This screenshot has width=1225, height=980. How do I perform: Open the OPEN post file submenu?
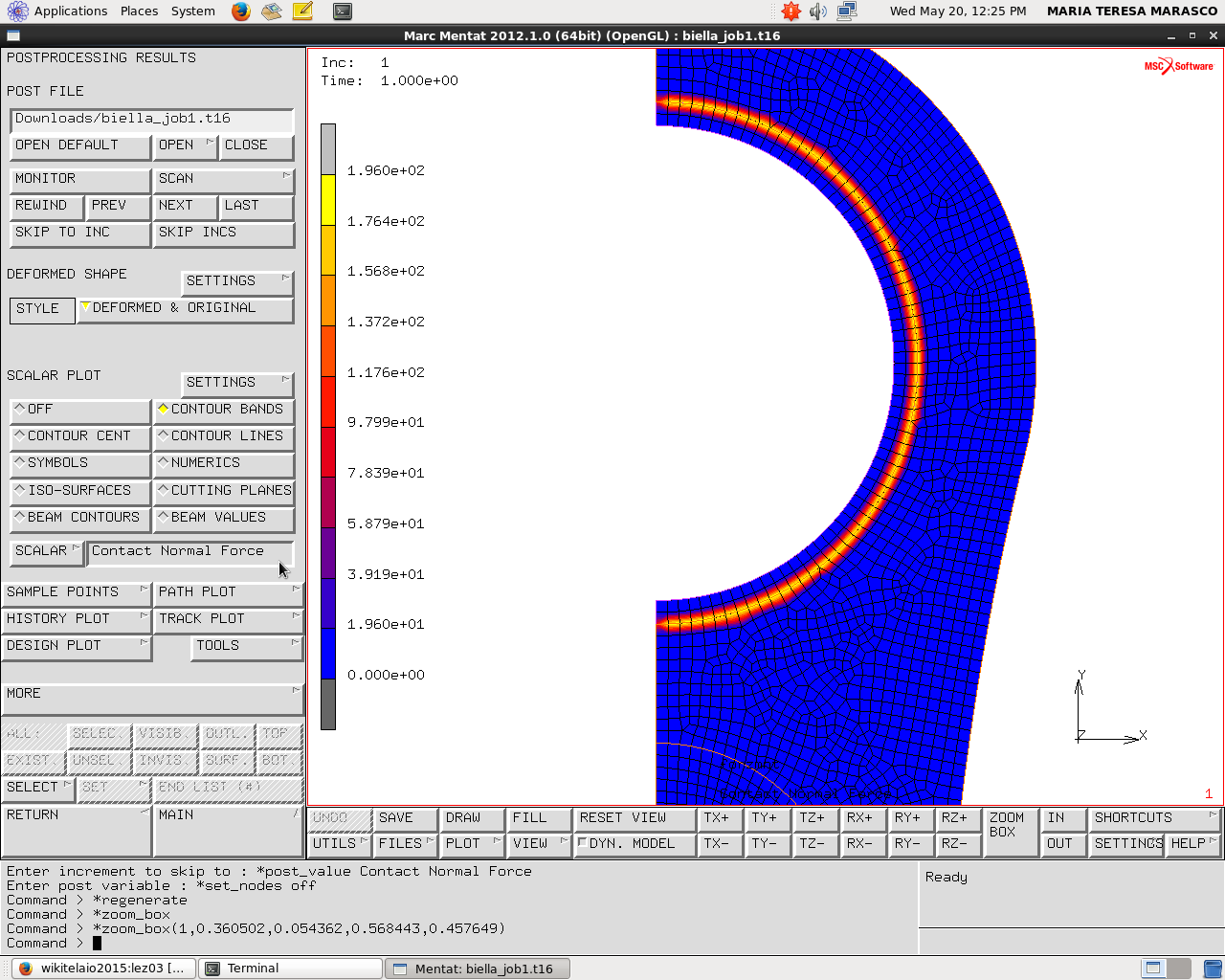coord(186,145)
